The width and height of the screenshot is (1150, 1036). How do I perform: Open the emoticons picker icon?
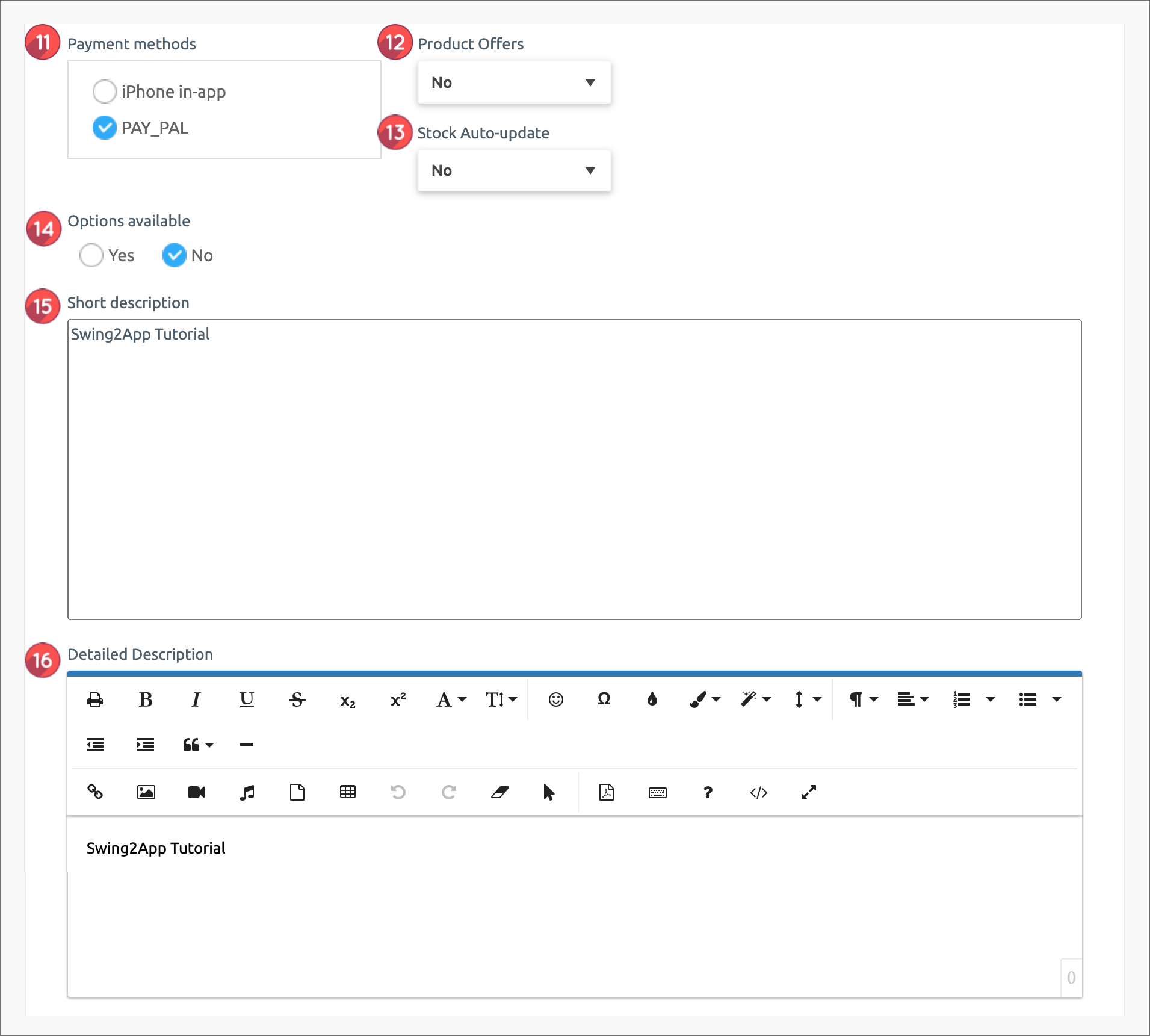[x=555, y=699]
